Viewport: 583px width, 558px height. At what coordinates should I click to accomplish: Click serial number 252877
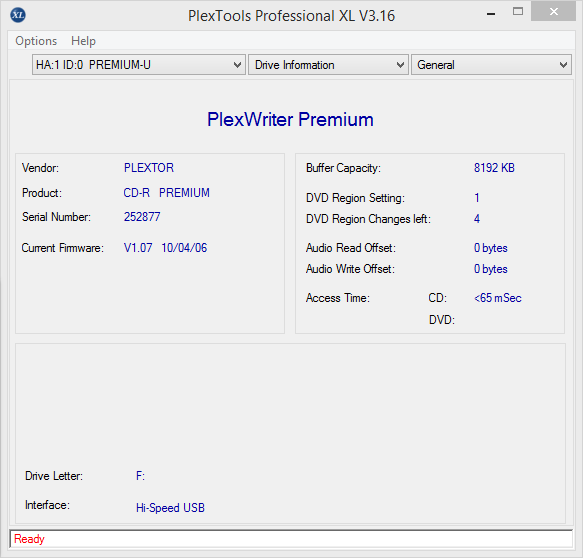[142, 217]
